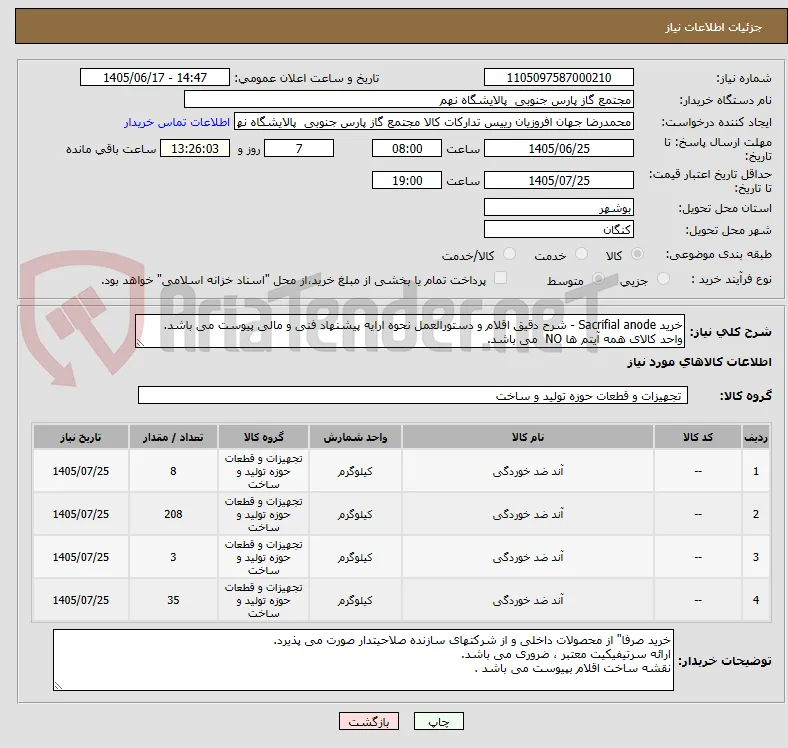Open the اطلاعات تماس خریدار link

(x=177, y=122)
